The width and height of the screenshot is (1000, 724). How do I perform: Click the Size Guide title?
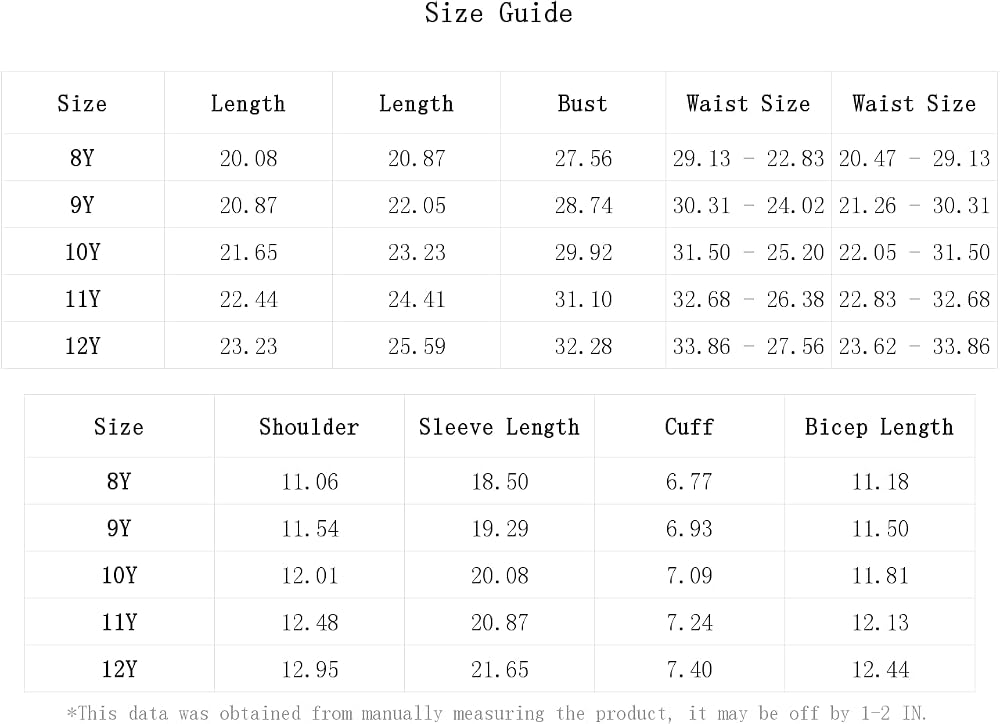[499, 13]
